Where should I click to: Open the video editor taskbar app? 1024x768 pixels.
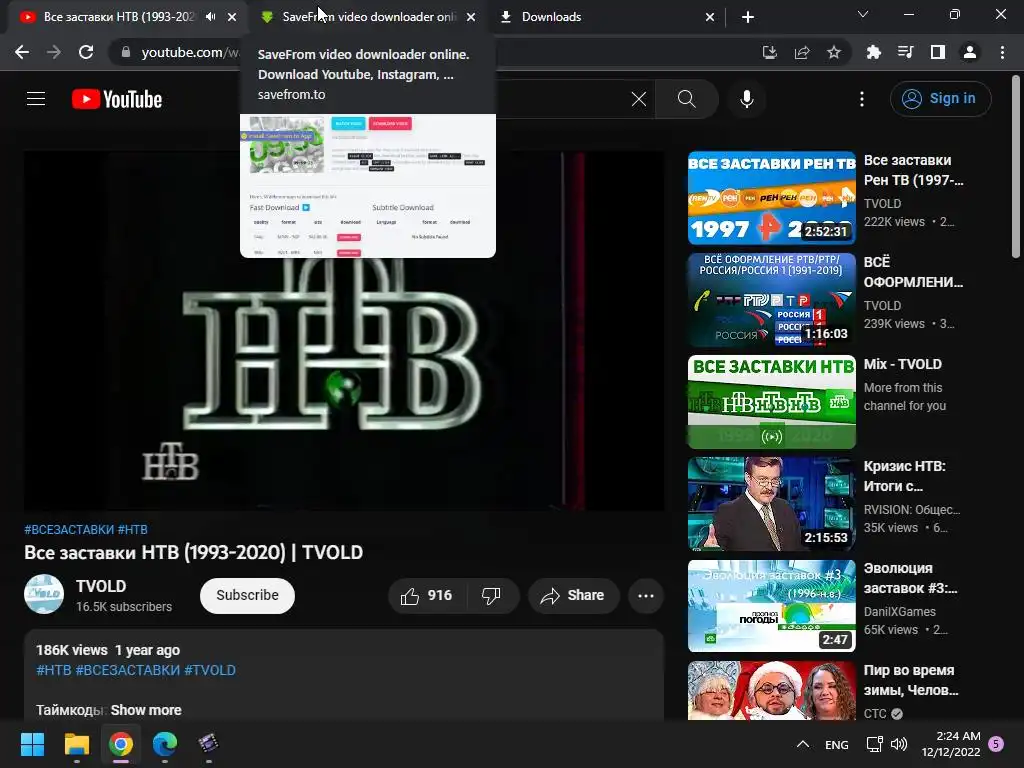tap(208, 744)
